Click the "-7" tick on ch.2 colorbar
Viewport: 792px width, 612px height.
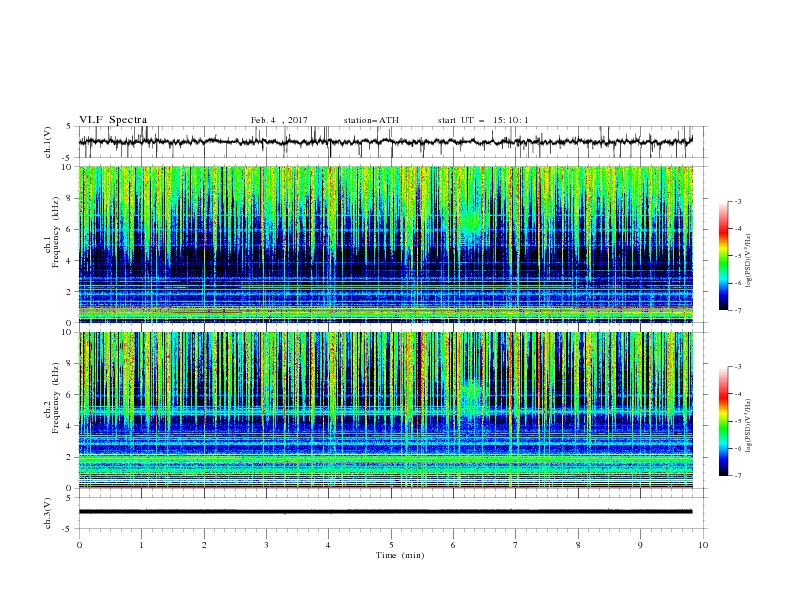point(738,475)
